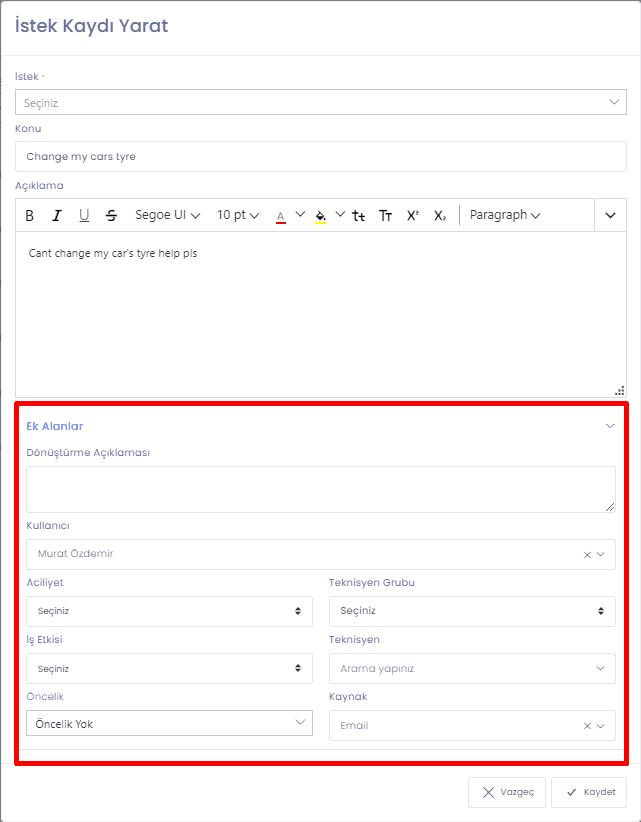Click the Kaydet save button
Viewport: 641px width, 822px height.
pos(589,792)
